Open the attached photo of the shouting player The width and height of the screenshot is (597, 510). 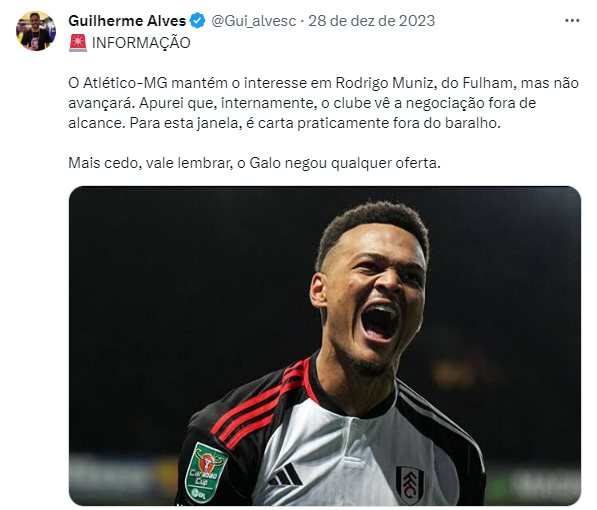tap(325, 346)
